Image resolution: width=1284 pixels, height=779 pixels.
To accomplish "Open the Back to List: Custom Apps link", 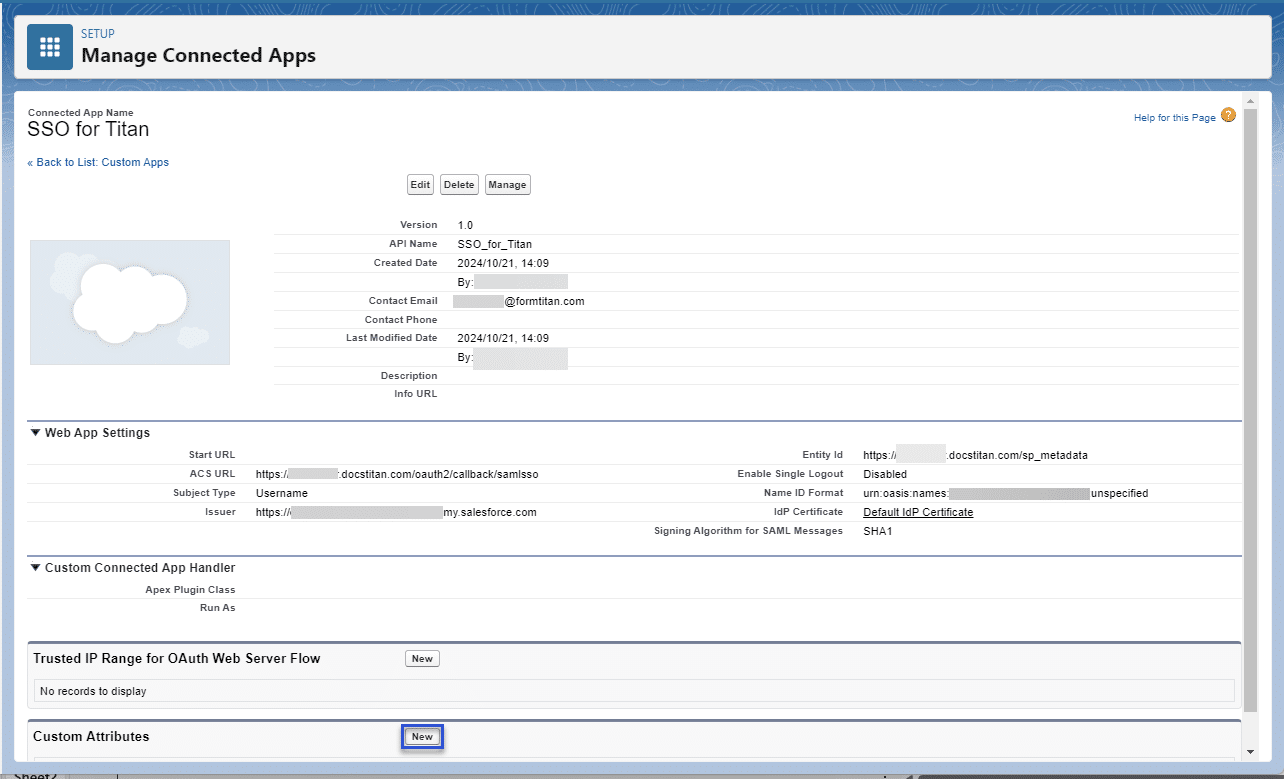I will coord(98,162).
